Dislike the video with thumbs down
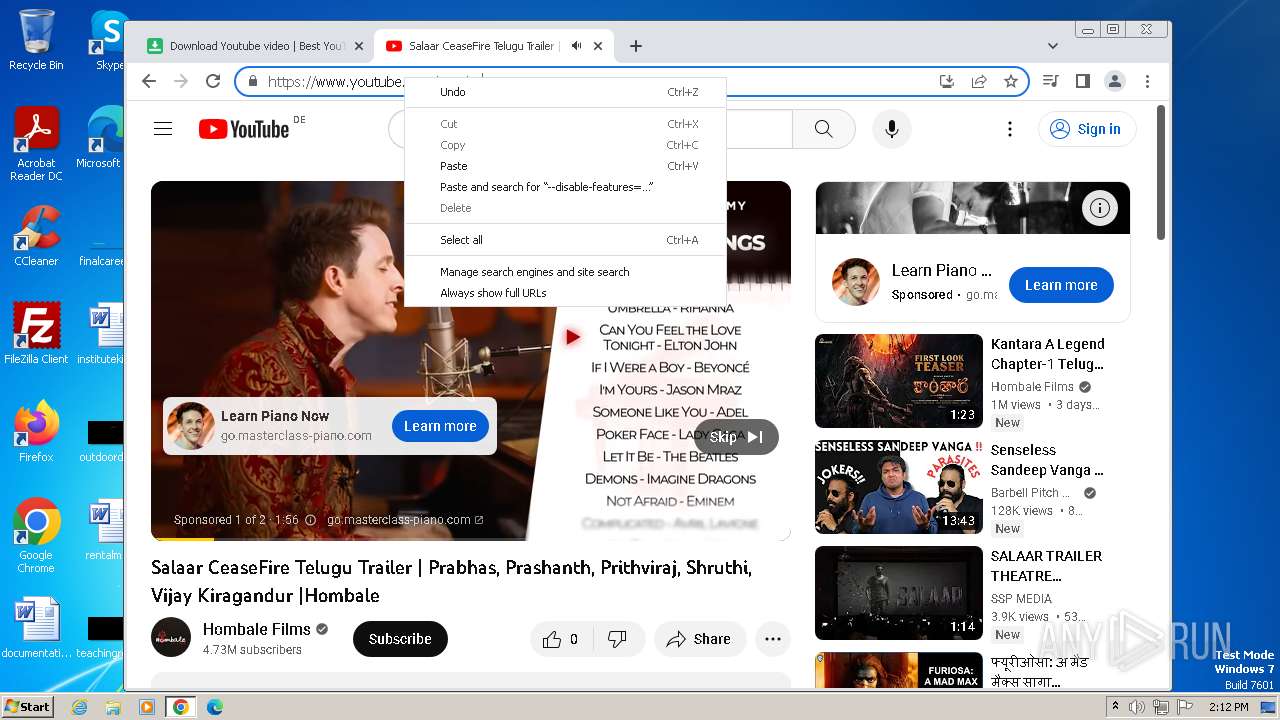This screenshot has width=1280, height=720. (x=617, y=639)
